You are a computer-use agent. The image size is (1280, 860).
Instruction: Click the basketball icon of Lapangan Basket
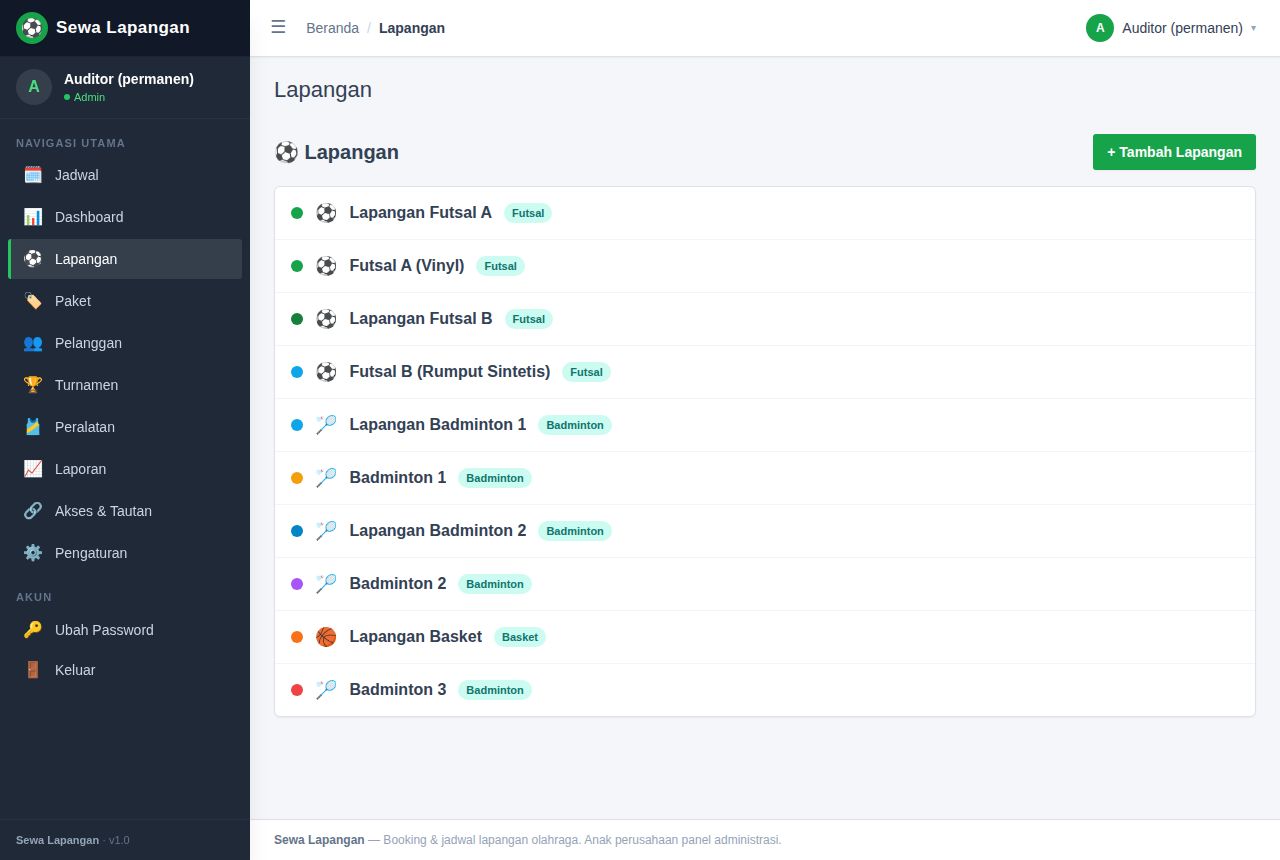[x=326, y=637]
